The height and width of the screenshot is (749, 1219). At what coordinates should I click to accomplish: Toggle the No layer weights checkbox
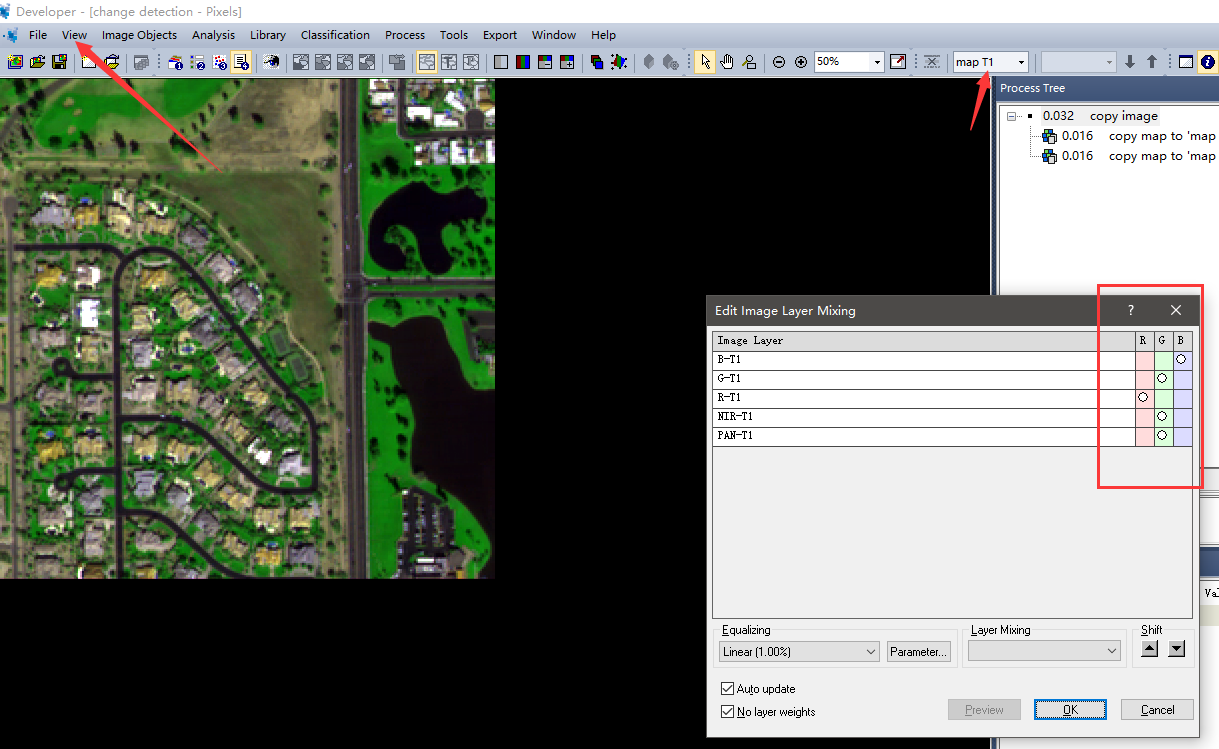click(x=727, y=712)
